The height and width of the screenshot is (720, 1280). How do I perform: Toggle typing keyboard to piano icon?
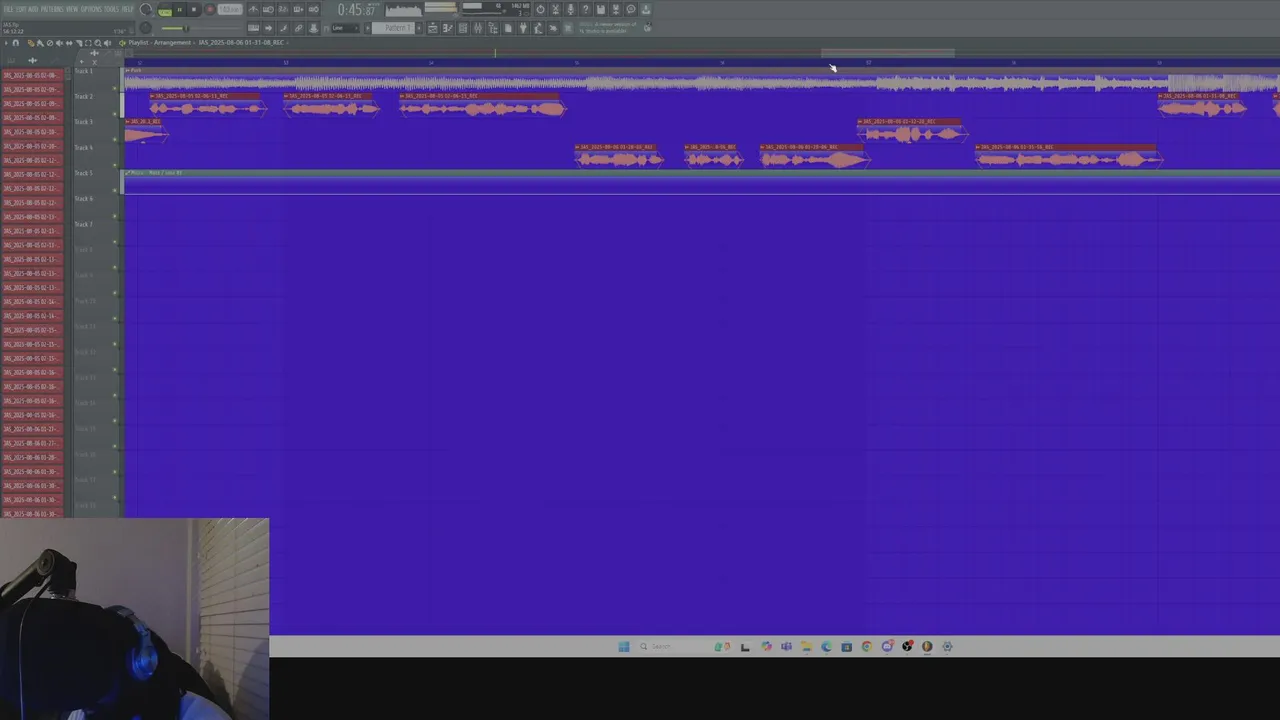click(x=253, y=28)
